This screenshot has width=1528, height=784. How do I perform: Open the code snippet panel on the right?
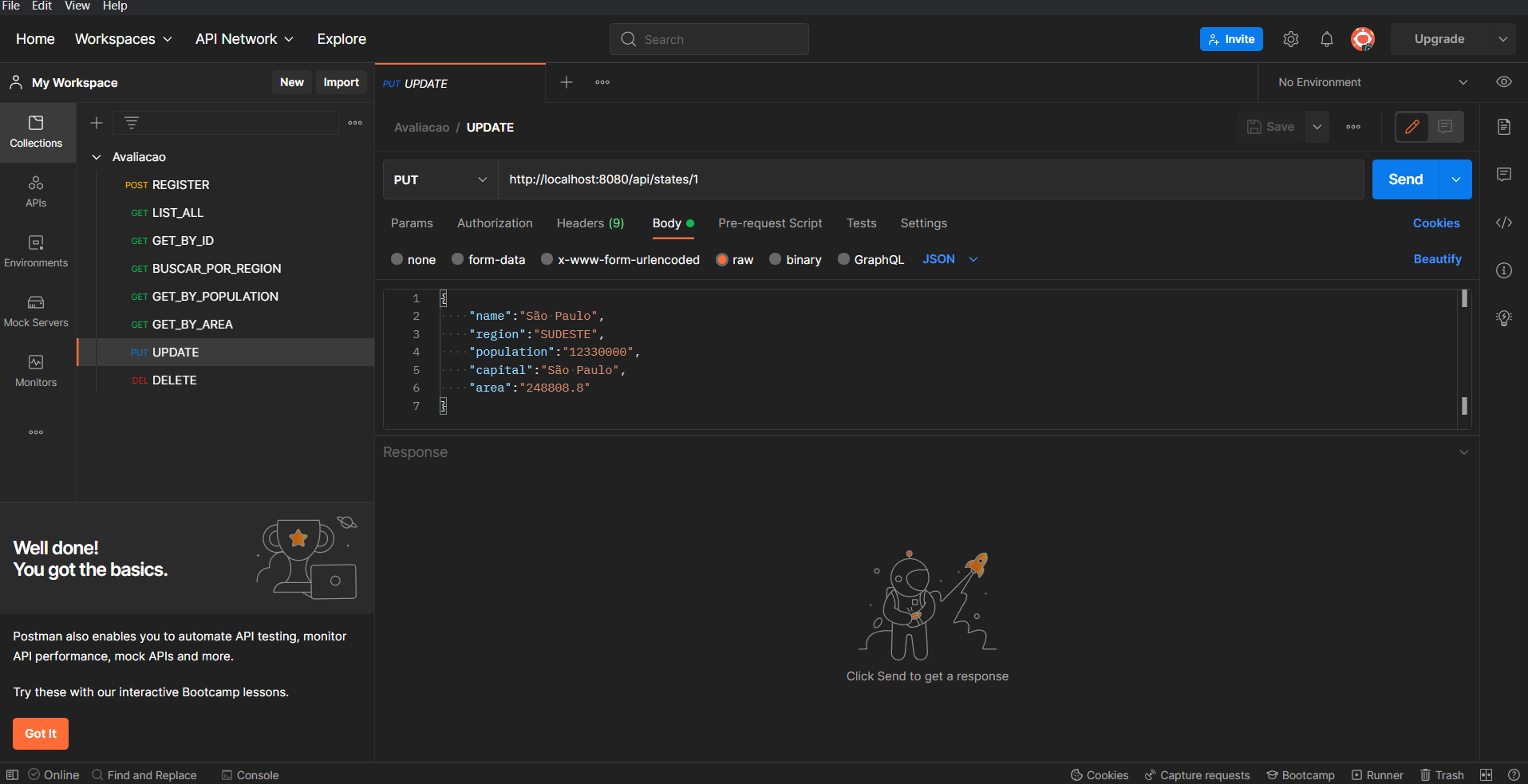click(1505, 223)
